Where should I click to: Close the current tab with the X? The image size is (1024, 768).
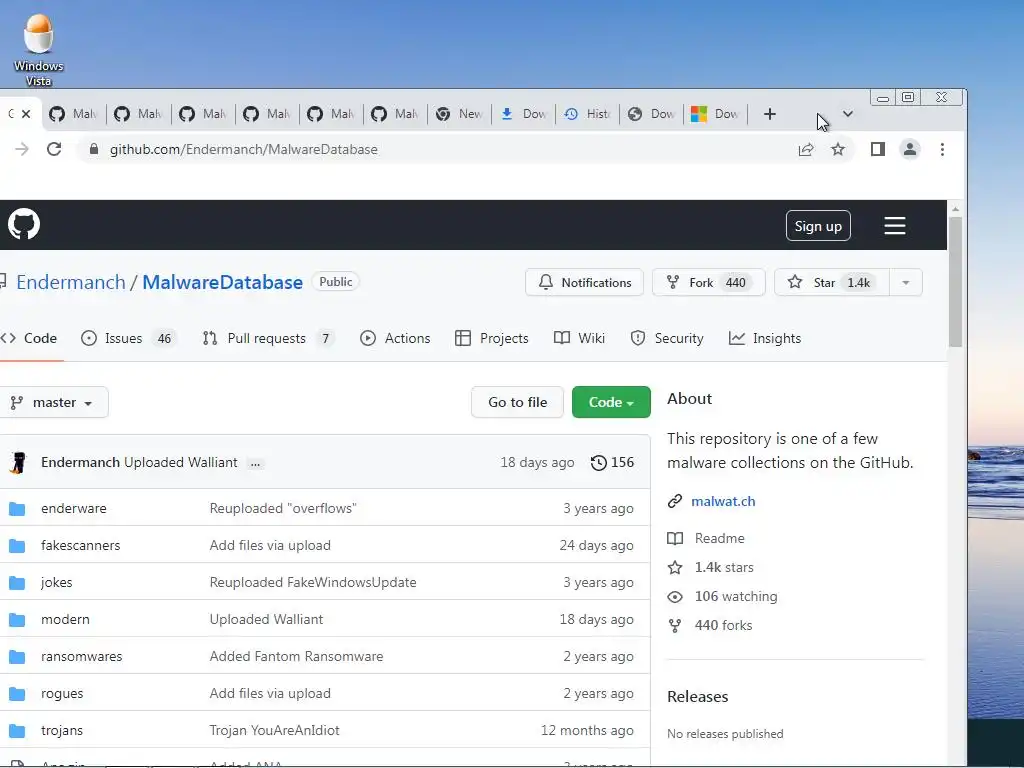26,114
